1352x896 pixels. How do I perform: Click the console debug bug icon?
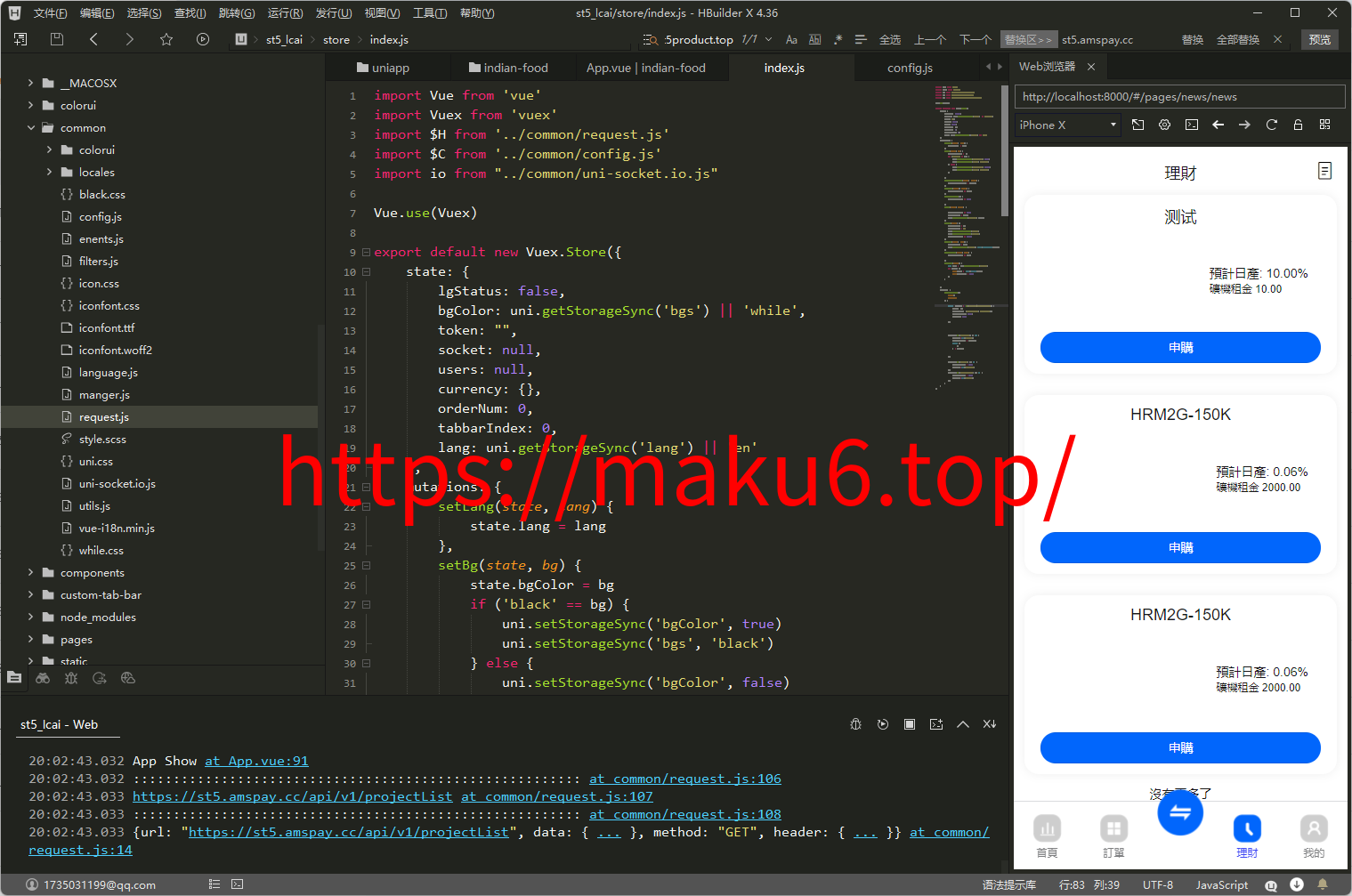pos(855,724)
